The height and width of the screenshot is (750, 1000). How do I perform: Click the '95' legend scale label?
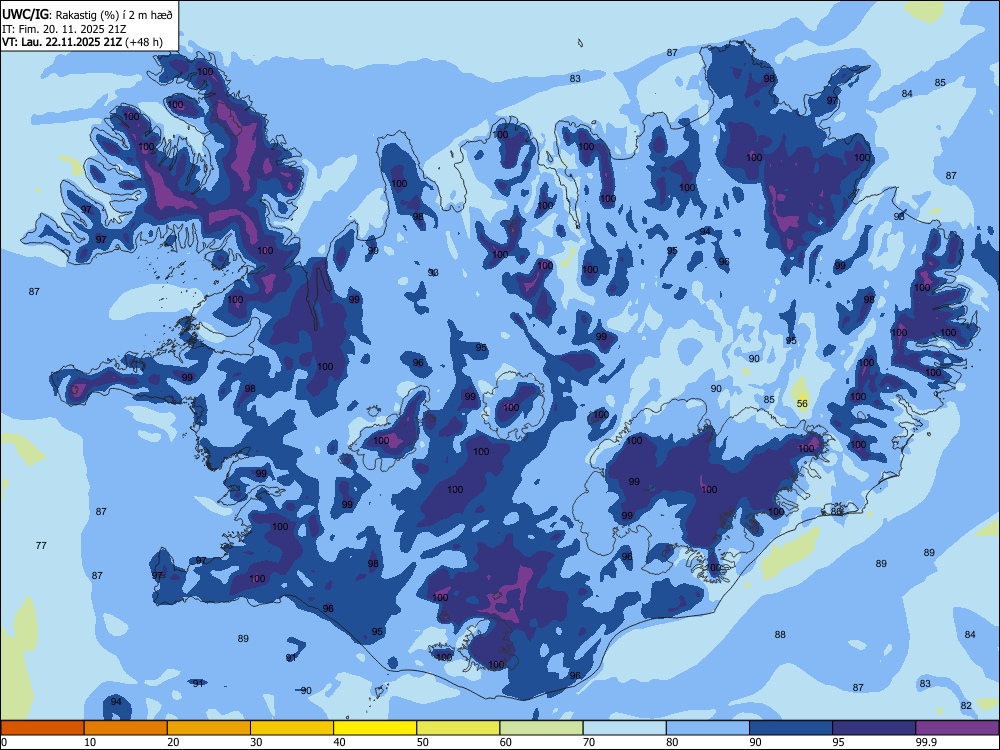point(839,742)
